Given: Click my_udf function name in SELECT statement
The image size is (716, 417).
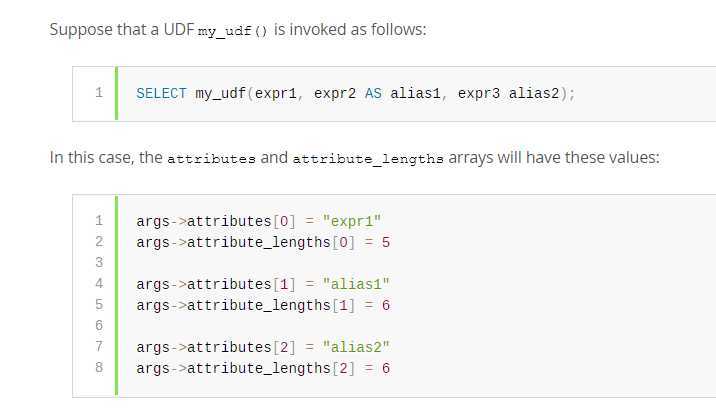Looking at the screenshot, I should click(221, 94).
